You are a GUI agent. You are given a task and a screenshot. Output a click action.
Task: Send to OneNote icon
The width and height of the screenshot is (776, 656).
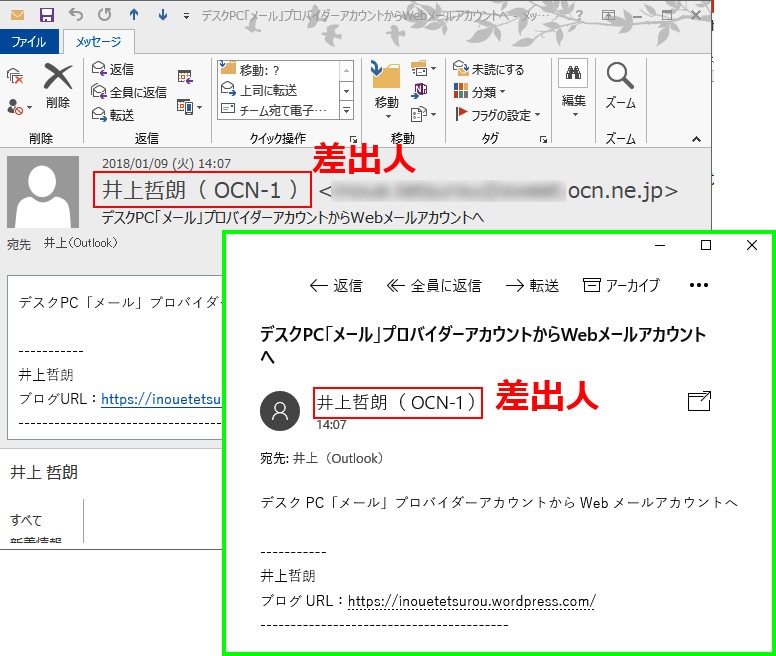419,91
